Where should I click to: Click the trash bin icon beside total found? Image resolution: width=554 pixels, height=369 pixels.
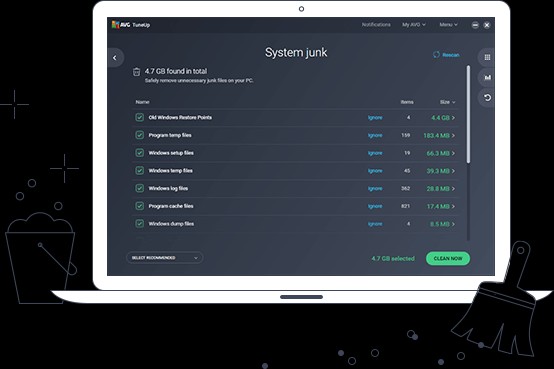point(136,72)
